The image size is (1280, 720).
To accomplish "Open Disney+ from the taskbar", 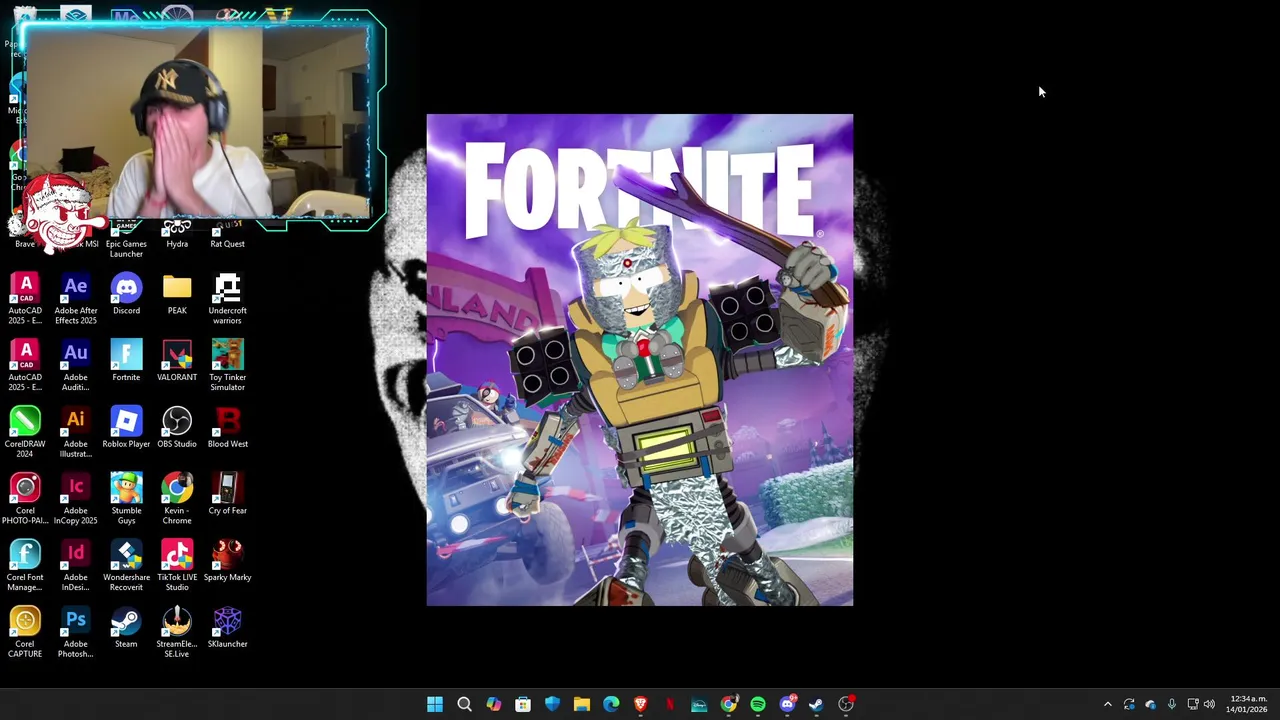I will (699, 704).
